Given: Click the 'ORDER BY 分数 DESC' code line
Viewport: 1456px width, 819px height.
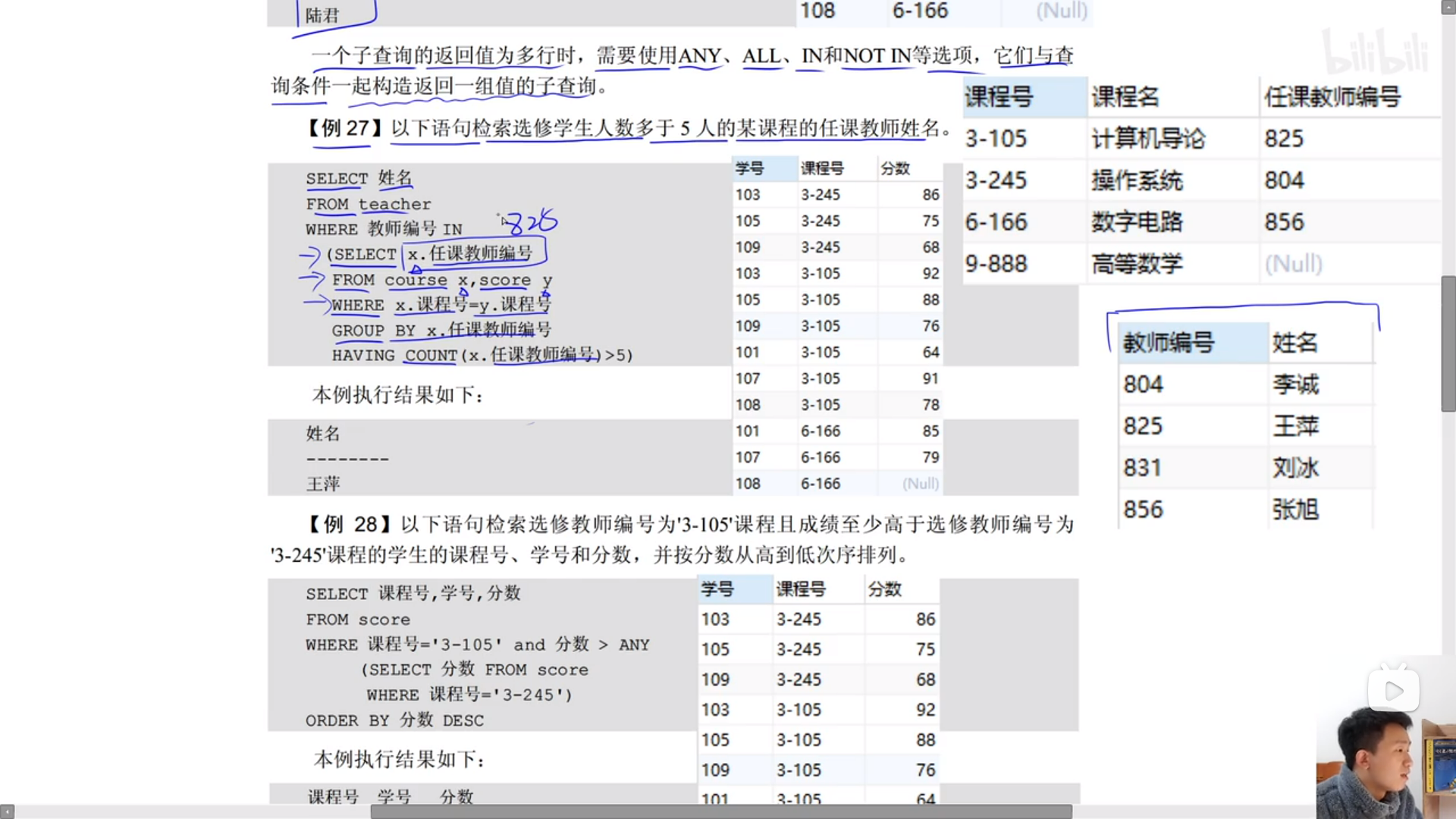Looking at the screenshot, I should [x=394, y=720].
